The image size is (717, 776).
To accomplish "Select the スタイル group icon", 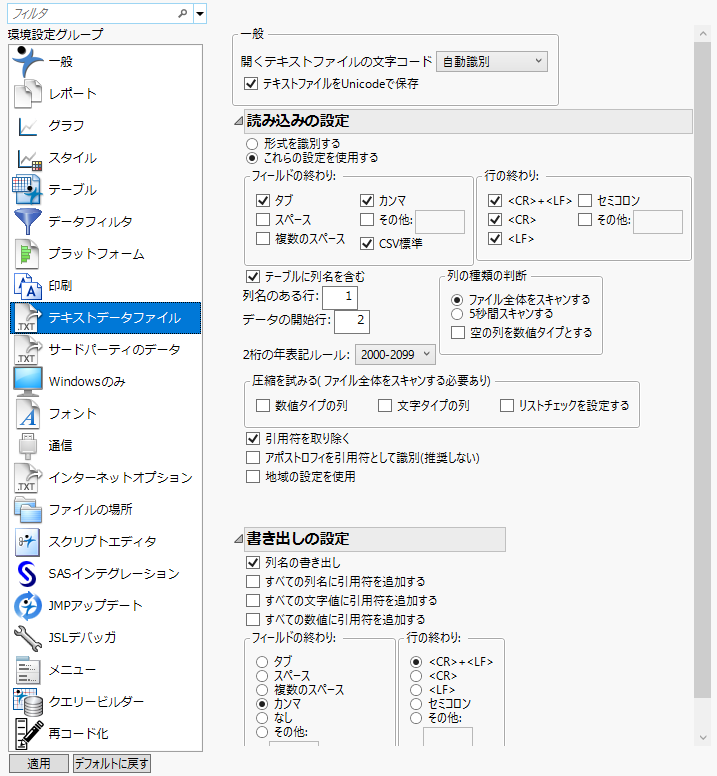I will (x=29, y=159).
